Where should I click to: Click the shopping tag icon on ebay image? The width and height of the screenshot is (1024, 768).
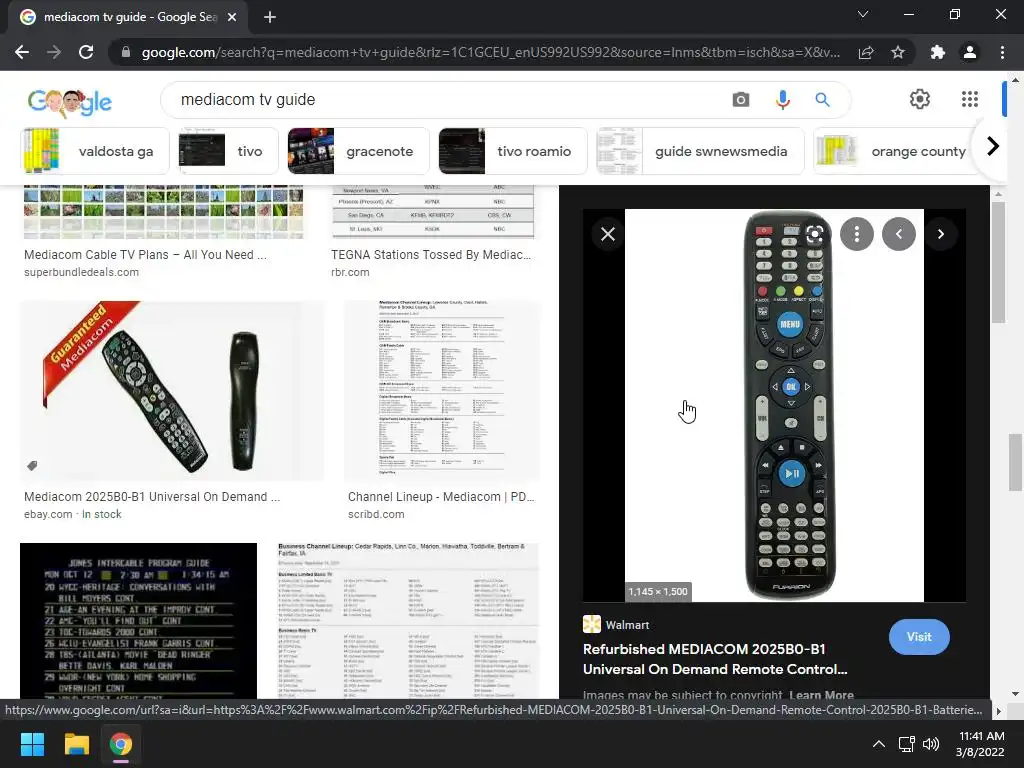coord(32,466)
